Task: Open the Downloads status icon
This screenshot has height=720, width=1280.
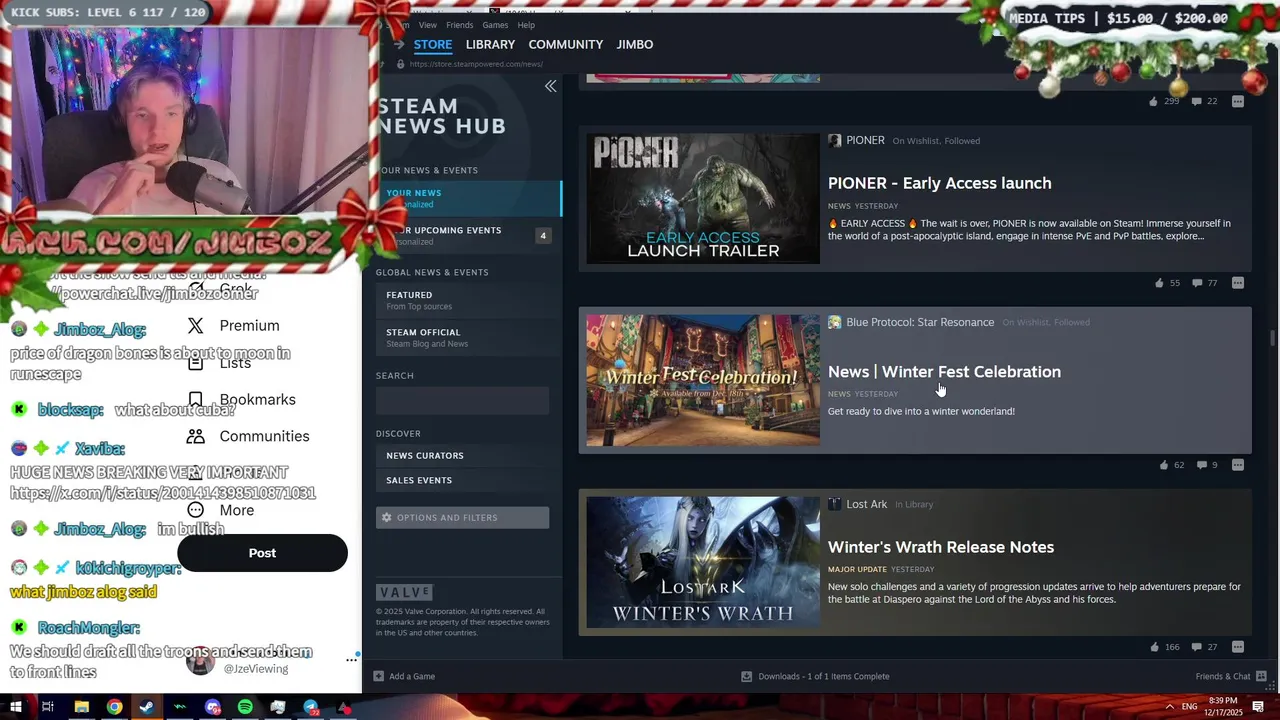Action: tap(746, 676)
